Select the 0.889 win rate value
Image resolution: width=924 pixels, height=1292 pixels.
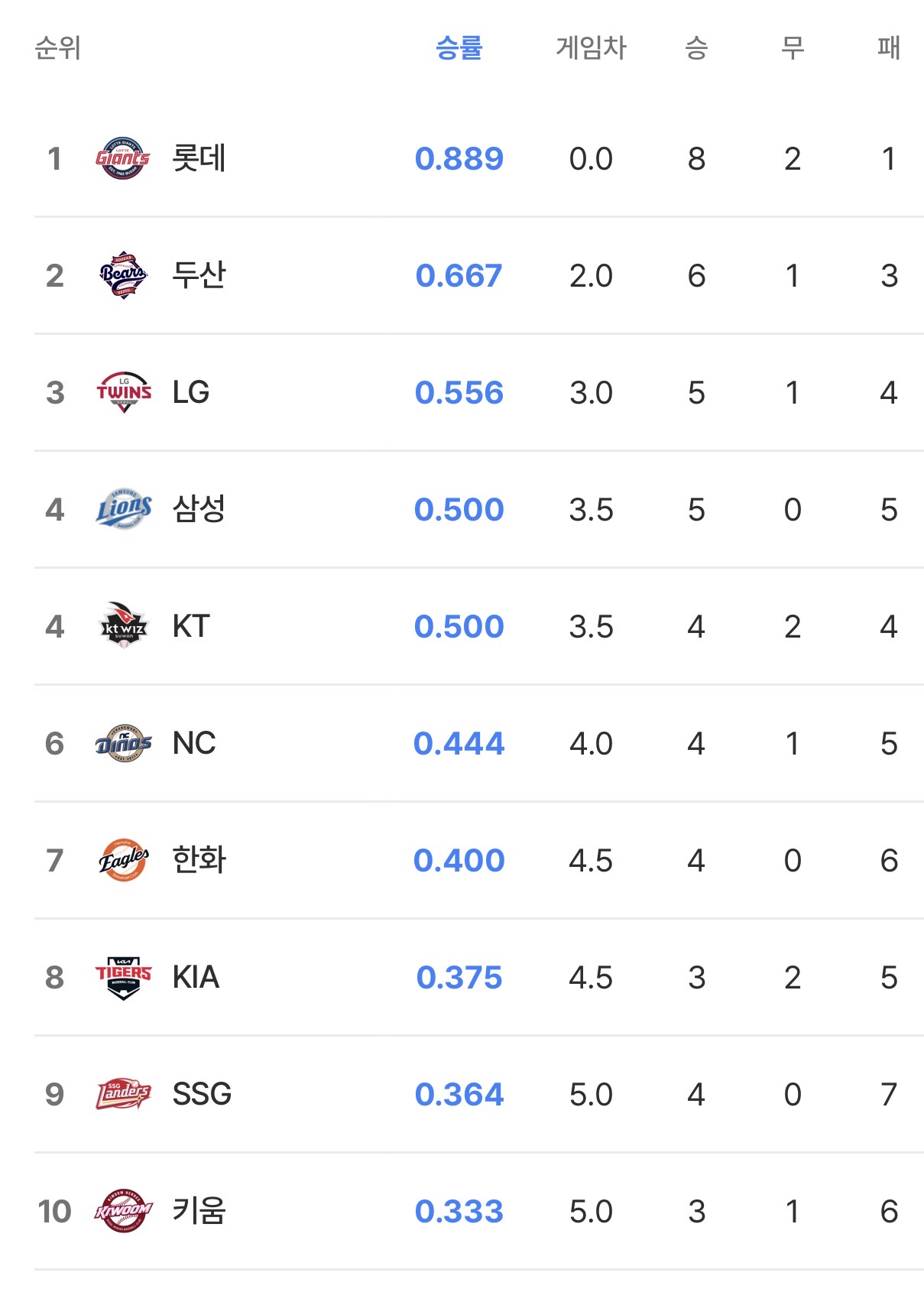pos(459,159)
